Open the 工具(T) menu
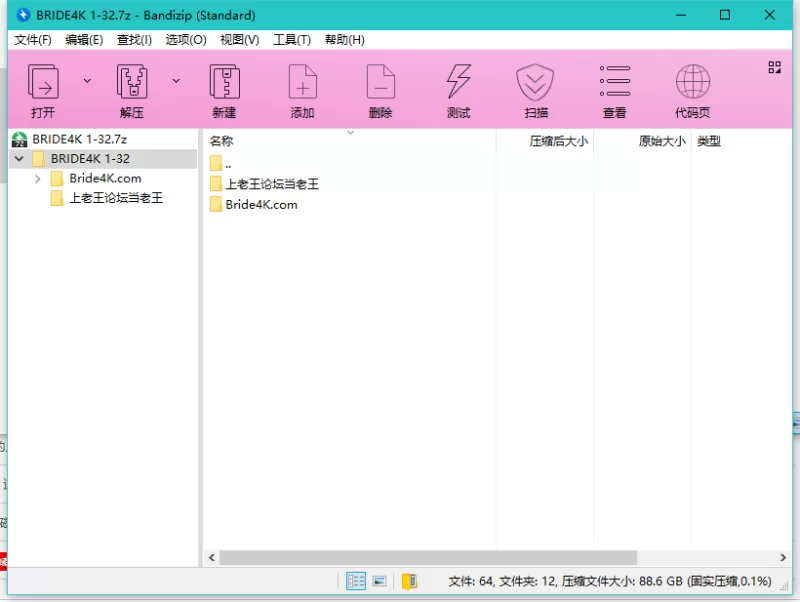Screen dimensions: 800x602 (292, 40)
